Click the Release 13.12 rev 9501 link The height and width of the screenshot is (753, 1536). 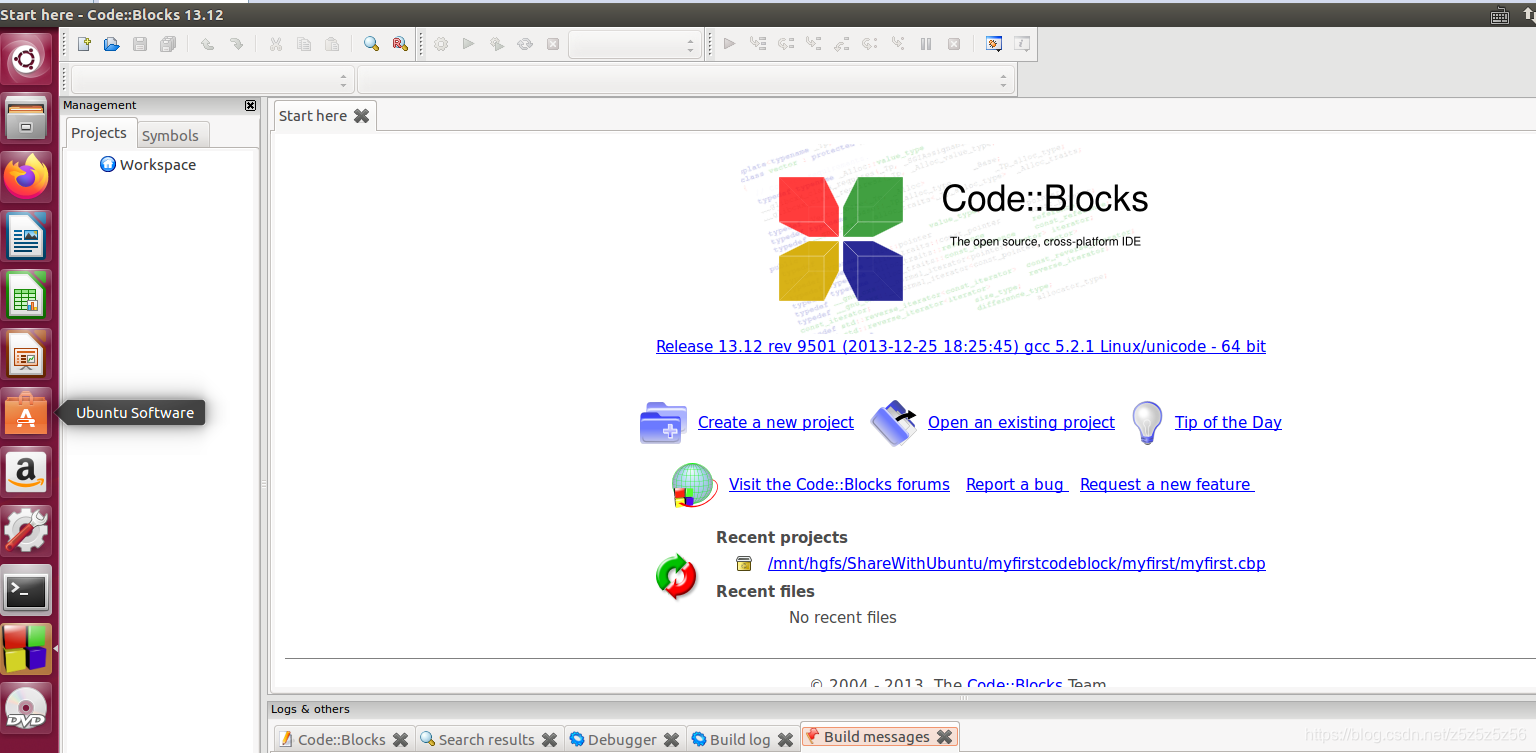tap(961, 346)
